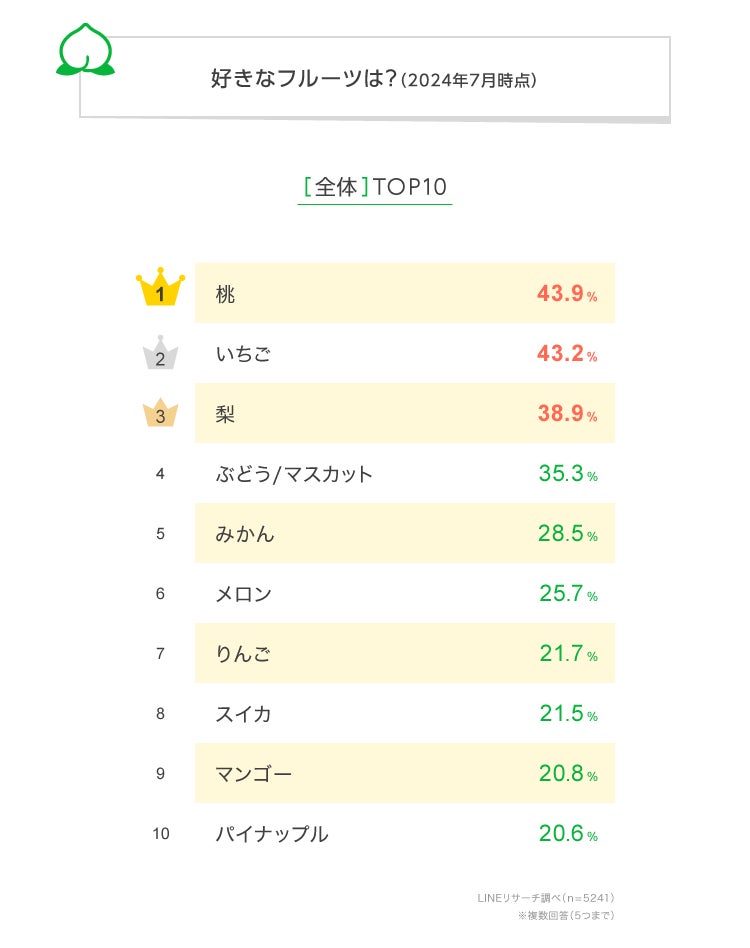The height and width of the screenshot is (948, 750).
Task: Select the 桃 row label
Action: click(x=226, y=294)
